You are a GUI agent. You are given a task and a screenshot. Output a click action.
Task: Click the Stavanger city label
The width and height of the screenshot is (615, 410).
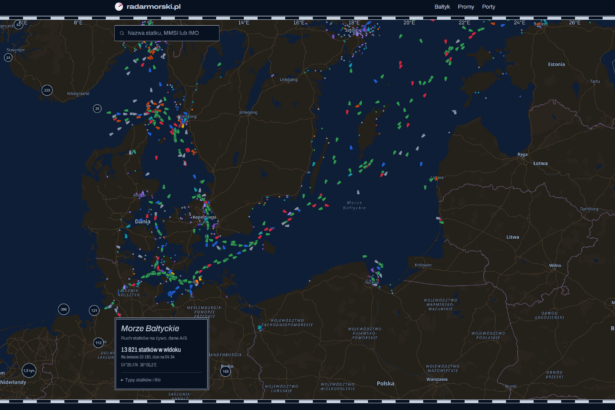tap(16, 50)
